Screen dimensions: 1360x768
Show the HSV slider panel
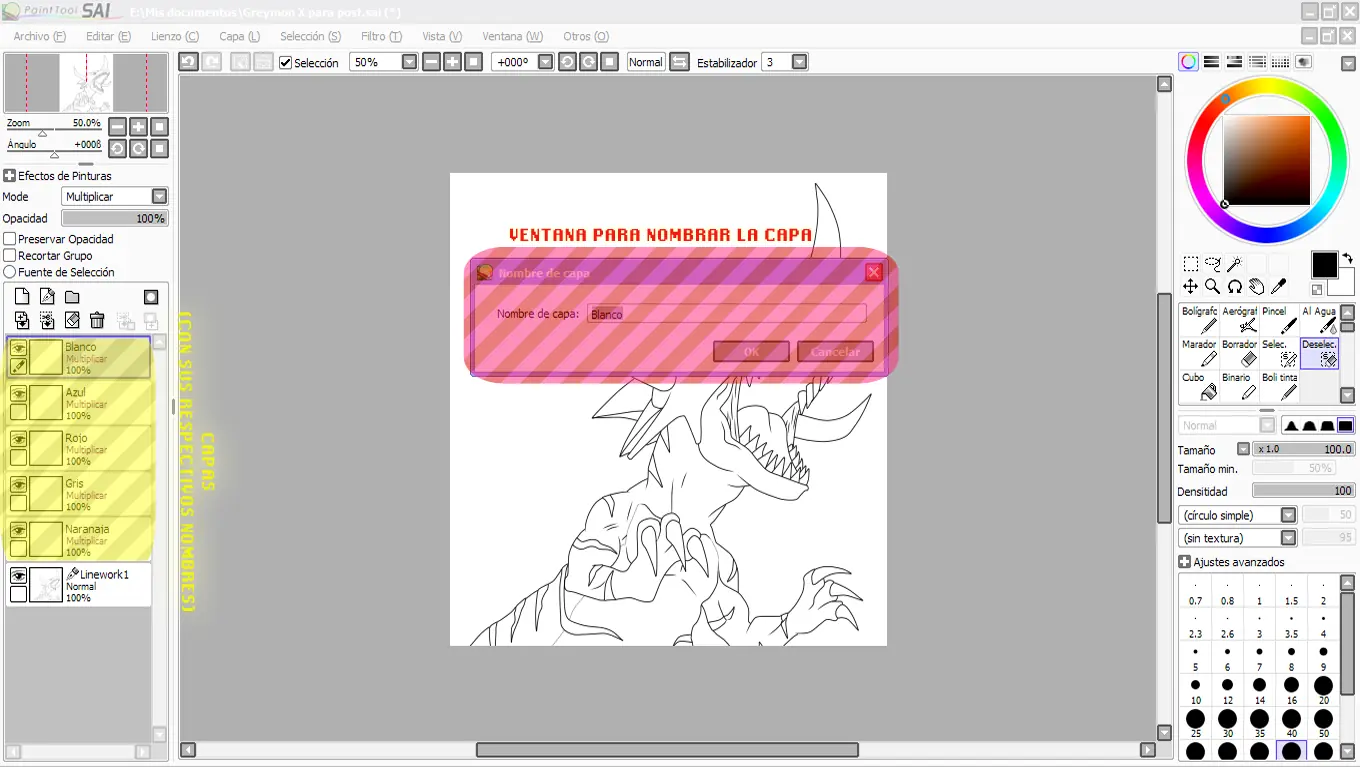[x=1235, y=62]
